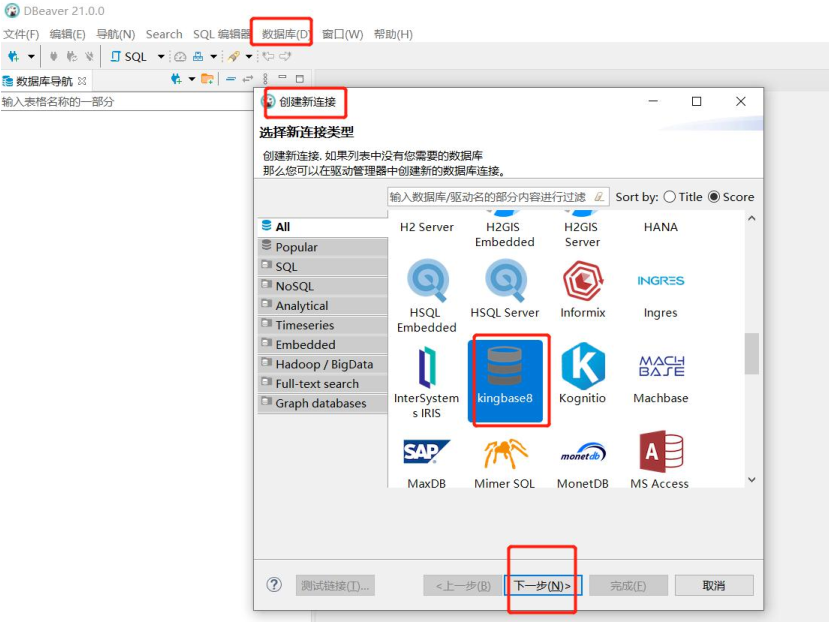Open the 文件(F) menu
The image size is (829, 625).
[21, 34]
